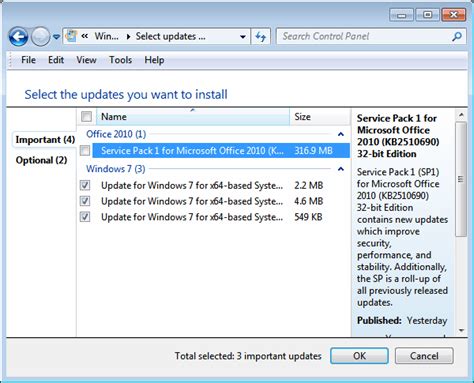This screenshot has height=383, width=474.
Task: Click the magnifier search icon
Action: click(x=457, y=36)
